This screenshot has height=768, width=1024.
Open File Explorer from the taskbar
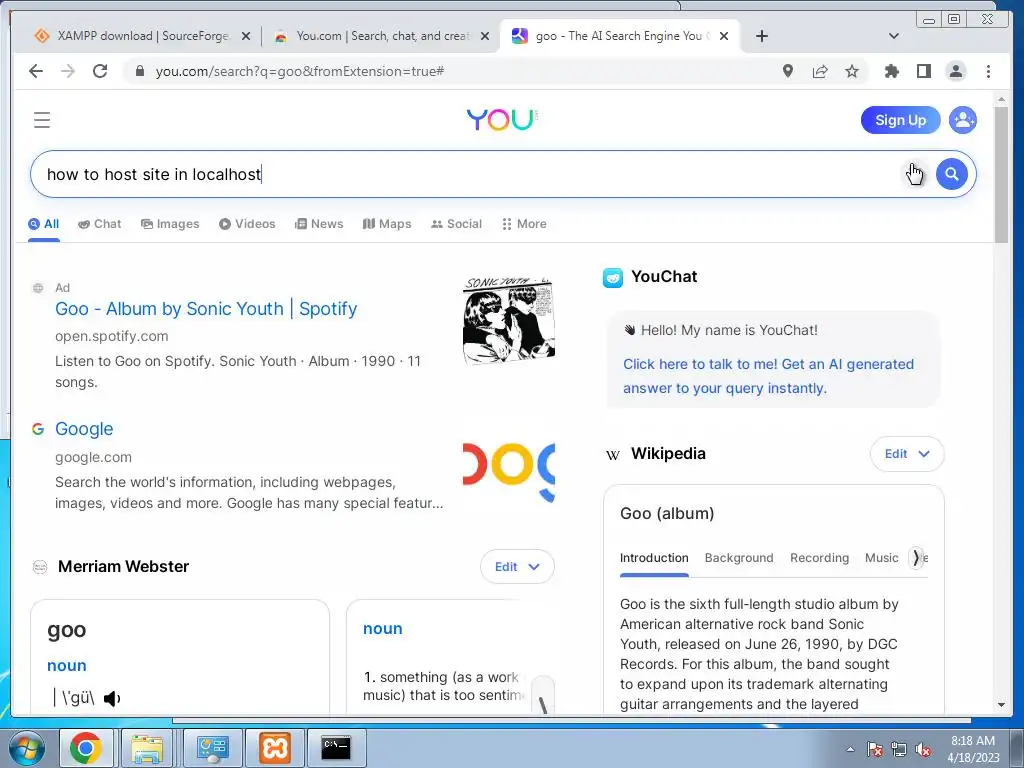147,748
